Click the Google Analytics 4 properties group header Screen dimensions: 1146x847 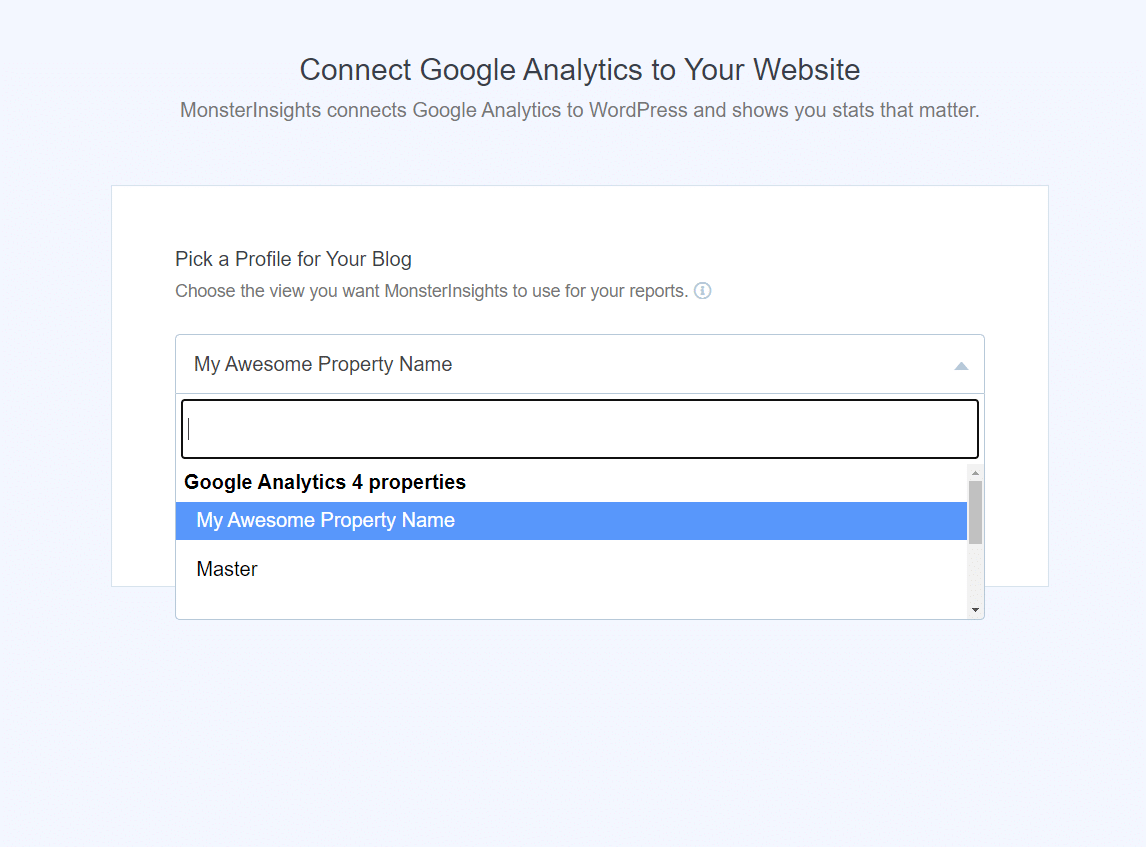pyautogui.click(x=325, y=482)
